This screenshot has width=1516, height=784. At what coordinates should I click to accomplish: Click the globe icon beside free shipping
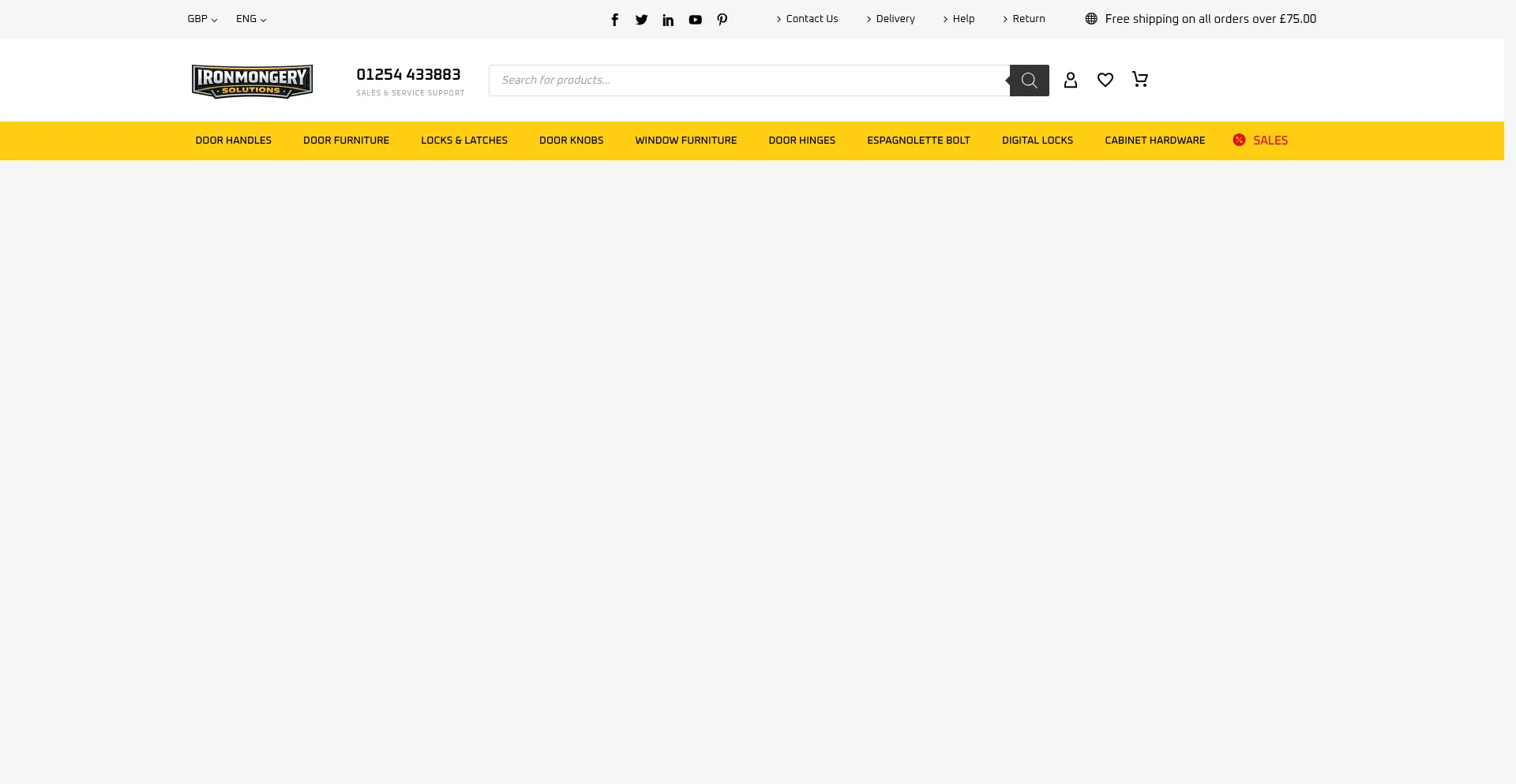1091,19
